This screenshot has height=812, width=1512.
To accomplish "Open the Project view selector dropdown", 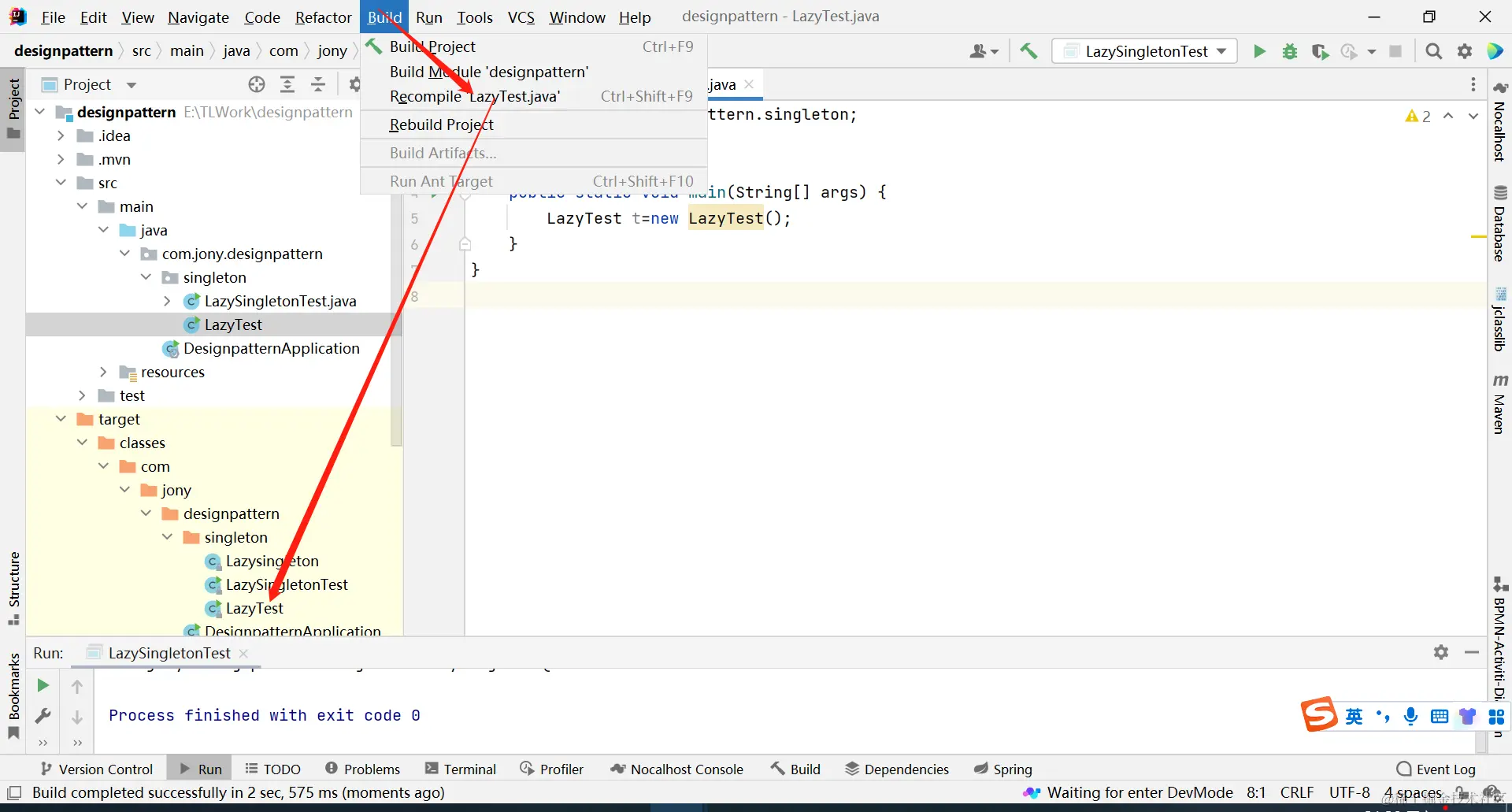I will (x=132, y=84).
